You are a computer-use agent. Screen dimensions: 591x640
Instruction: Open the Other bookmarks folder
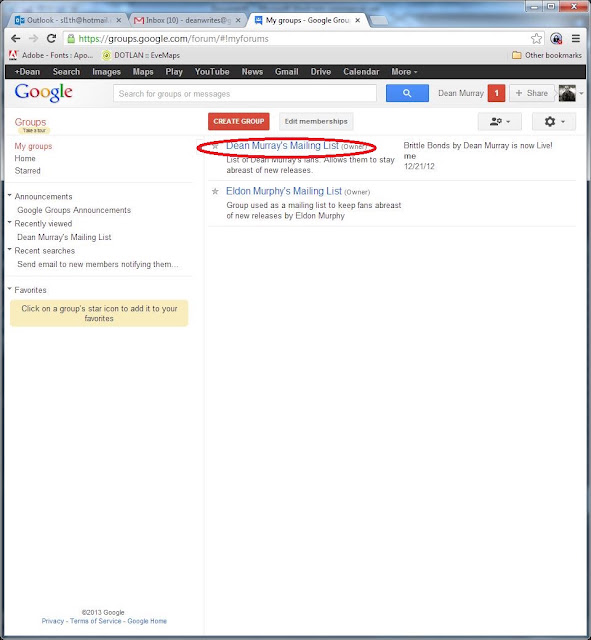[547, 55]
